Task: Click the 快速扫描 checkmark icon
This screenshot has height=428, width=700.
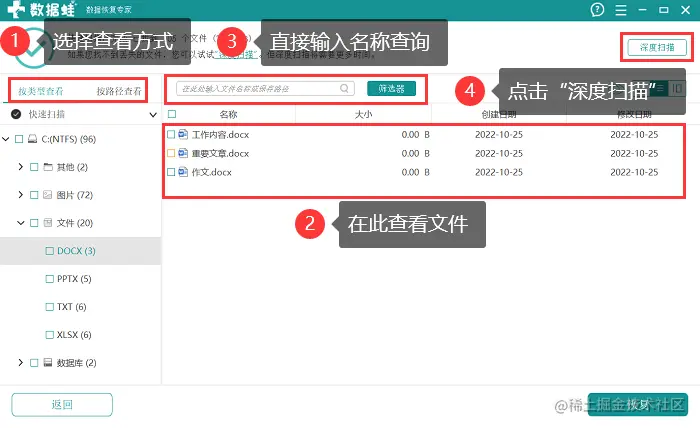Action: [x=16, y=114]
